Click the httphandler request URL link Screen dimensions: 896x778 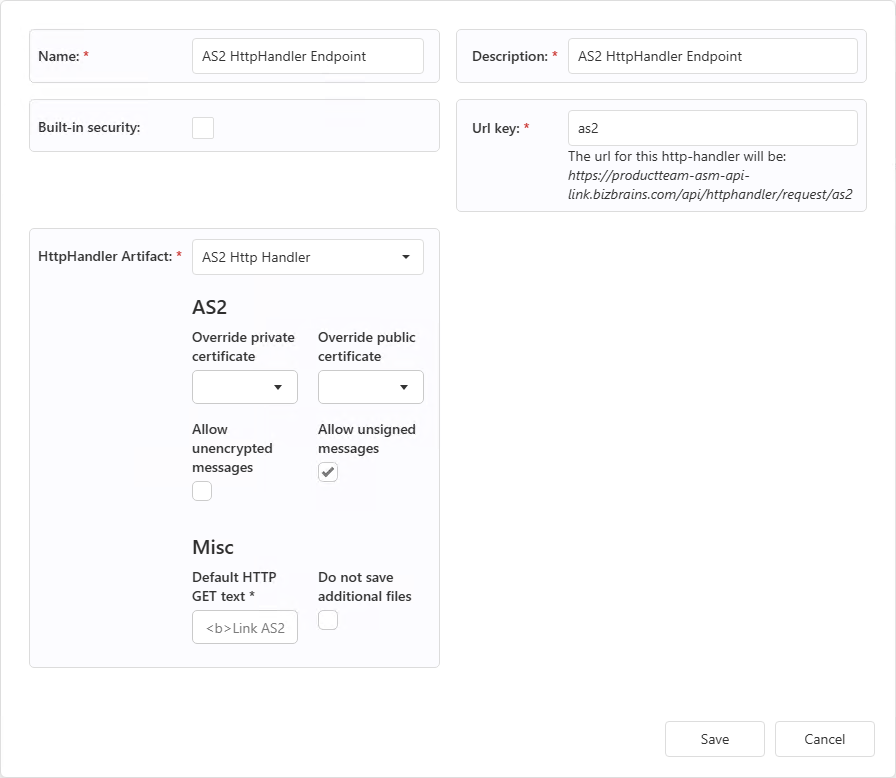click(710, 185)
